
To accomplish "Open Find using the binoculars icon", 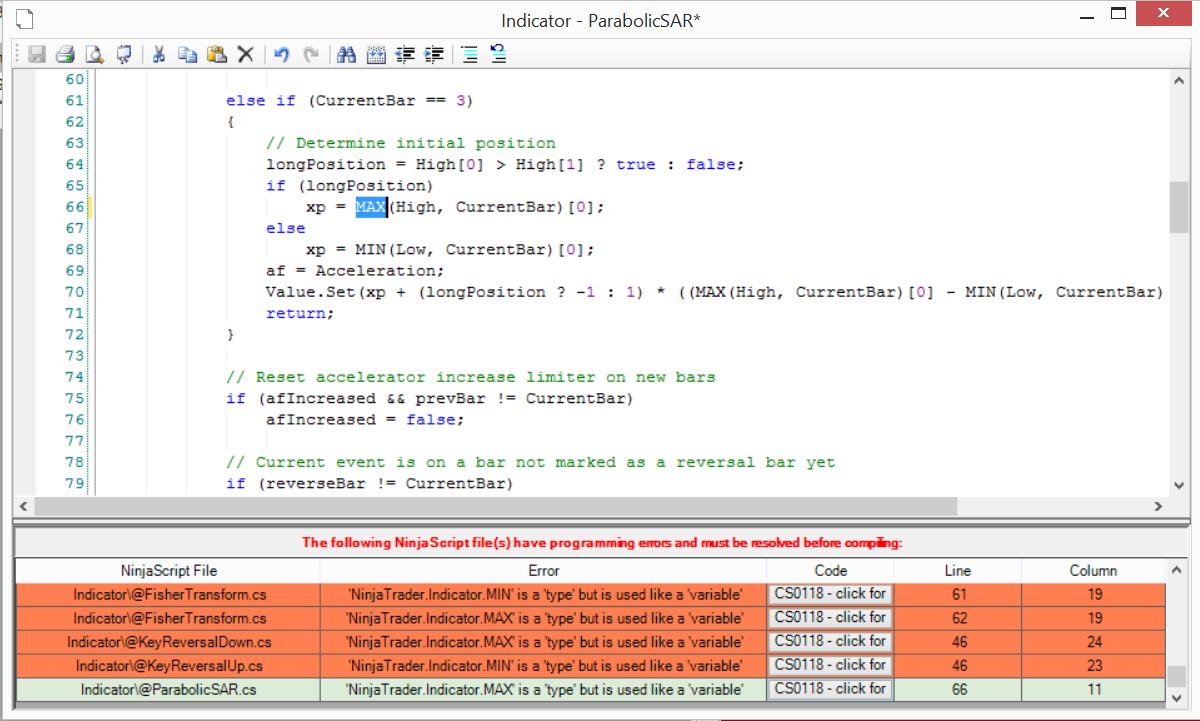I will tap(346, 54).
